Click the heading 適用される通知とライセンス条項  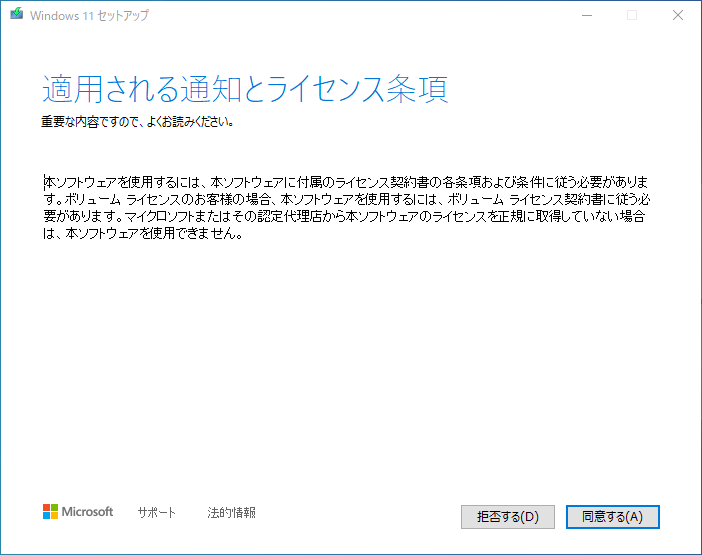coord(245,89)
